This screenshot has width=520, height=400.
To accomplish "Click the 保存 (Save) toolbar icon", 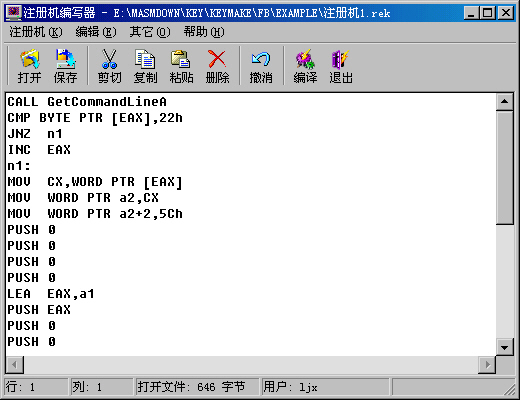I will [65, 66].
